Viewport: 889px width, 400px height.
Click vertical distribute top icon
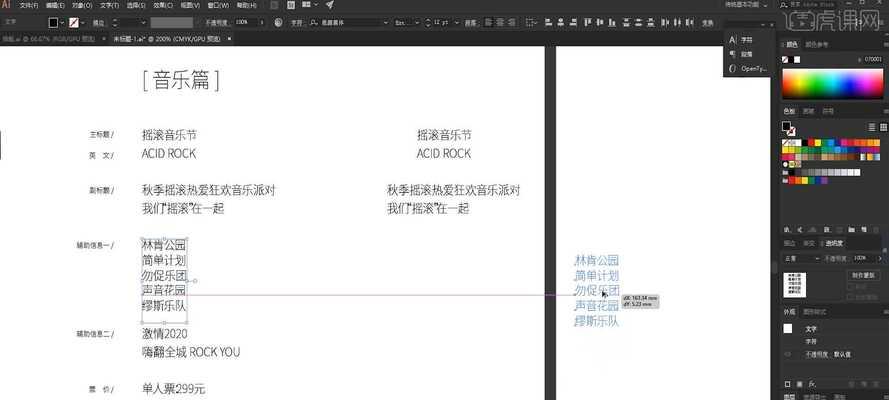click(626, 23)
